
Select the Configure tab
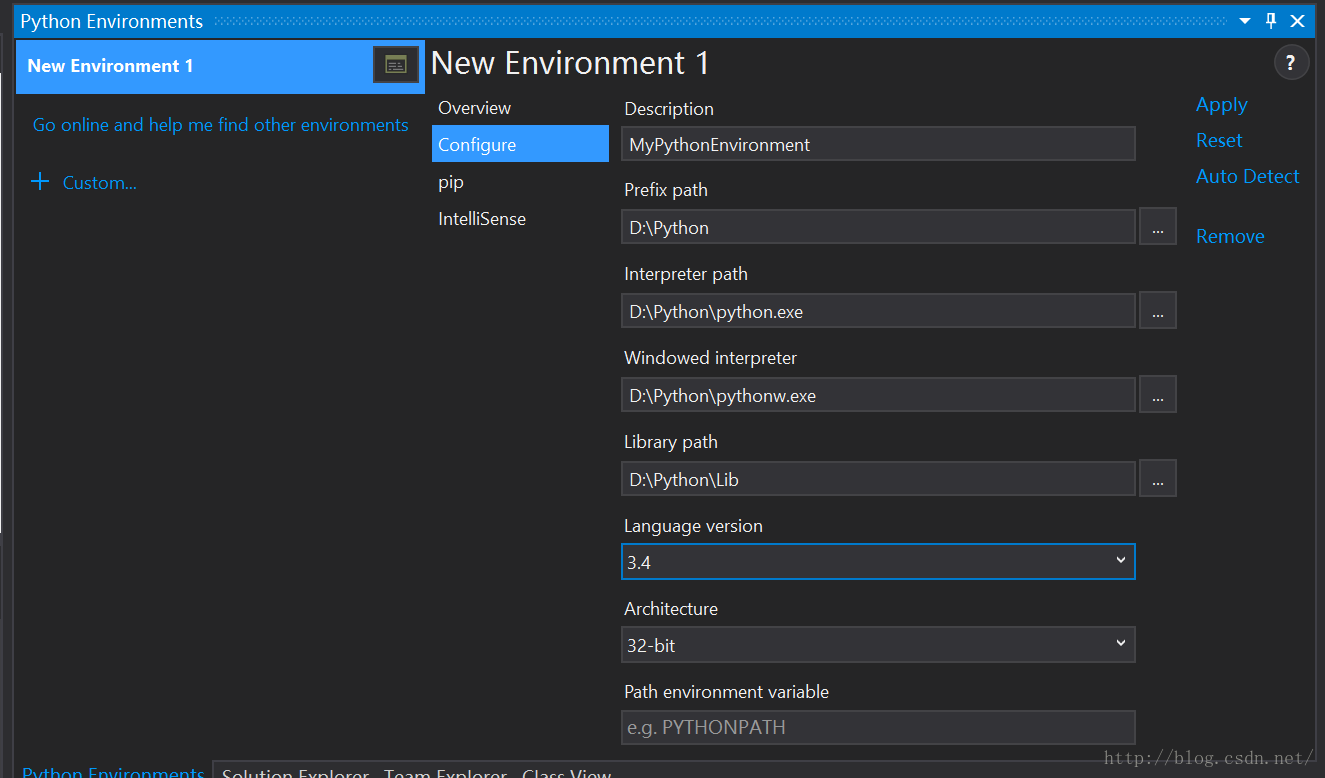520,144
